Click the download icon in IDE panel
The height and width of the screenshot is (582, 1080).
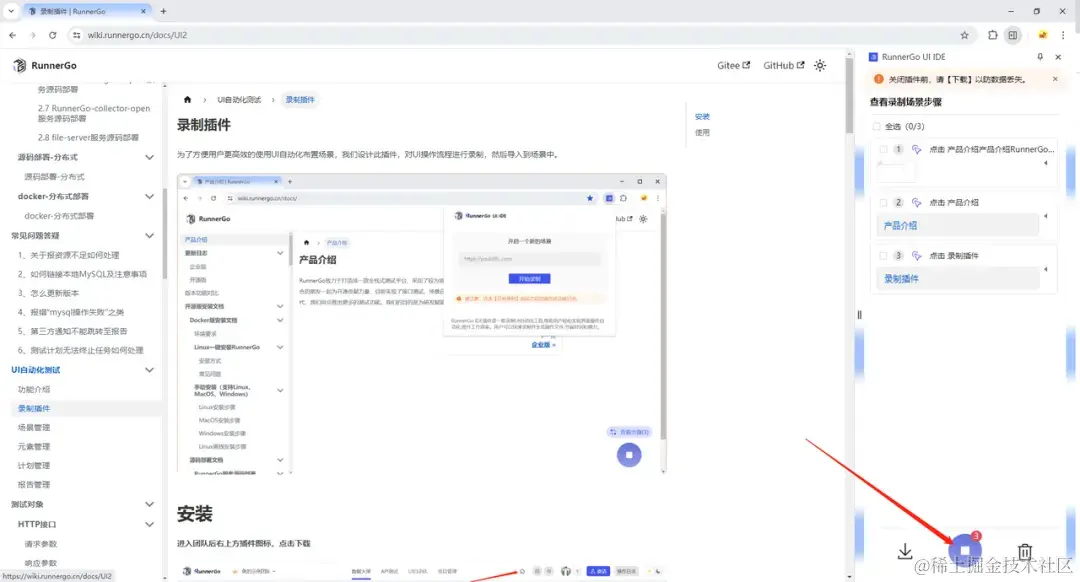pyautogui.click(x=905, y=551)
